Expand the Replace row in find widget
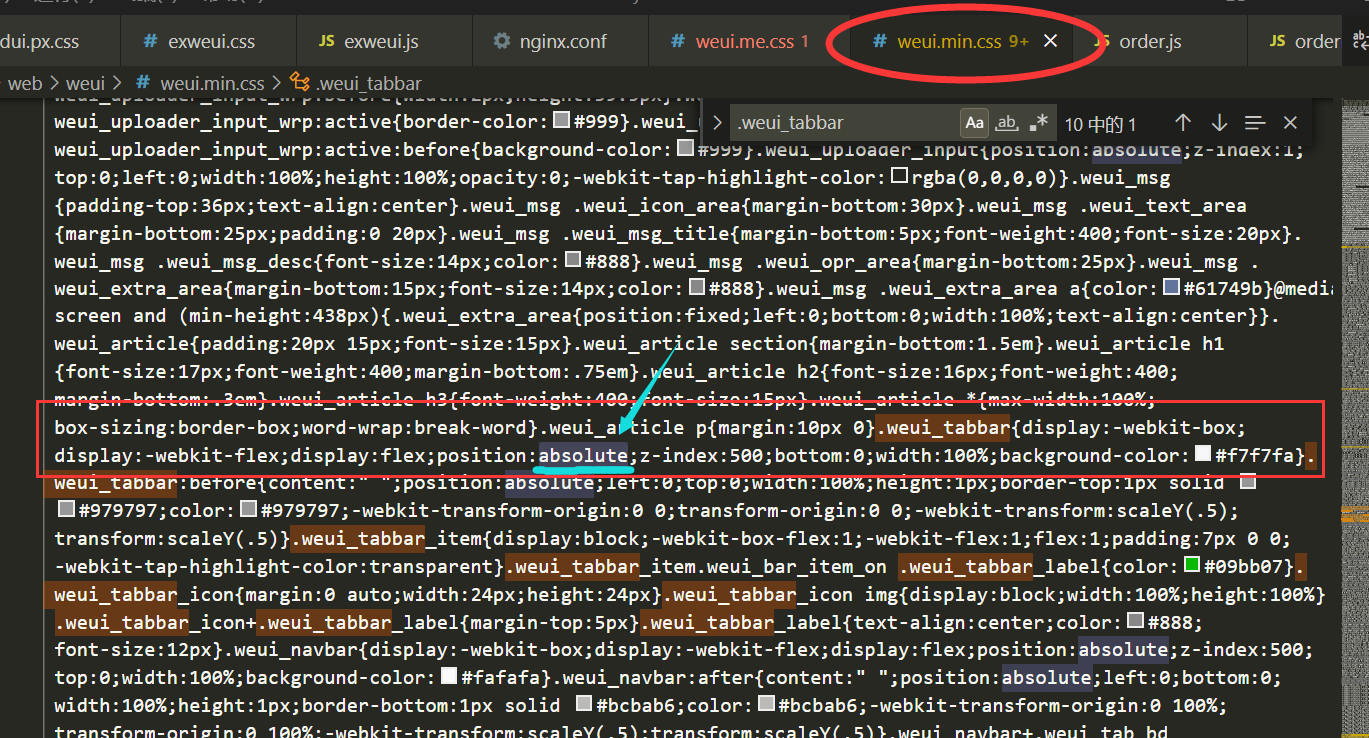Screen dimensions: 1369x738 click(x=716, y=123)
